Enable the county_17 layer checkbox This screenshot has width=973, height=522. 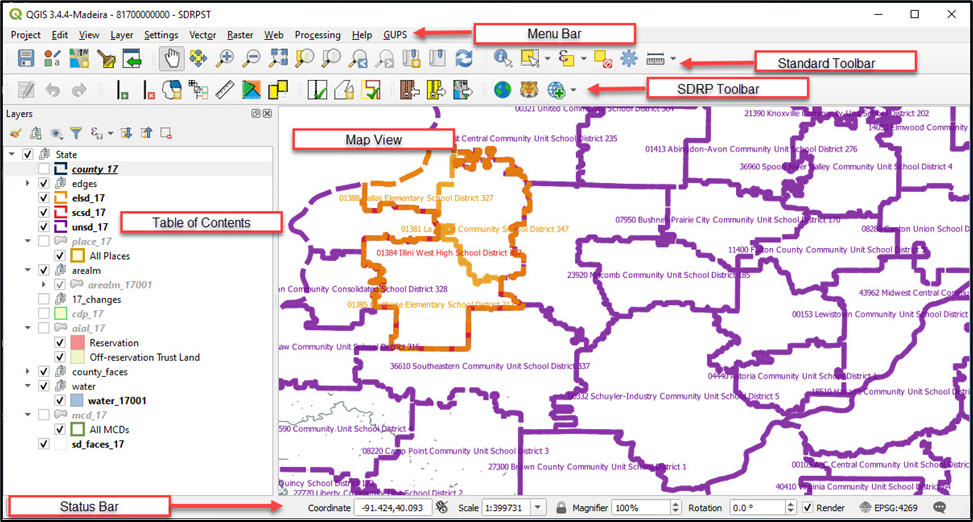(43, 169)
